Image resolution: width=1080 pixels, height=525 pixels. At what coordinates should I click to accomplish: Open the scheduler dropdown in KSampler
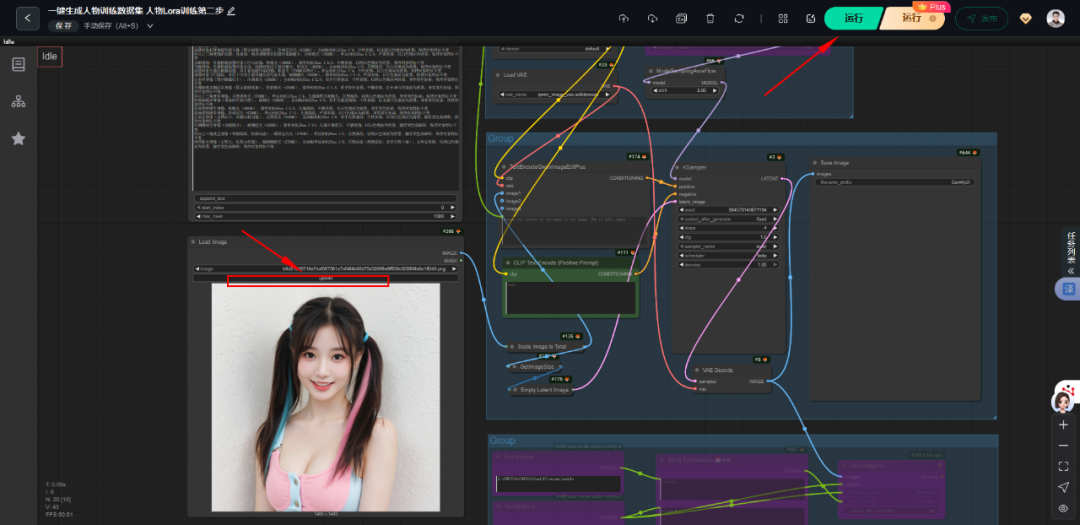coord(729,255)
